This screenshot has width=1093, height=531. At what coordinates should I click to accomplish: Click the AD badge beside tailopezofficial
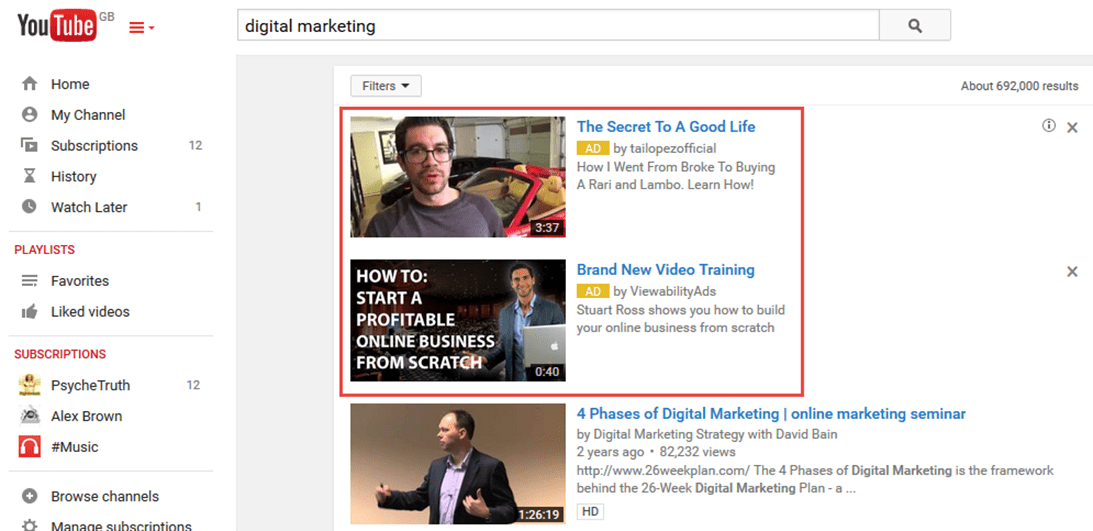click(593, 148)
